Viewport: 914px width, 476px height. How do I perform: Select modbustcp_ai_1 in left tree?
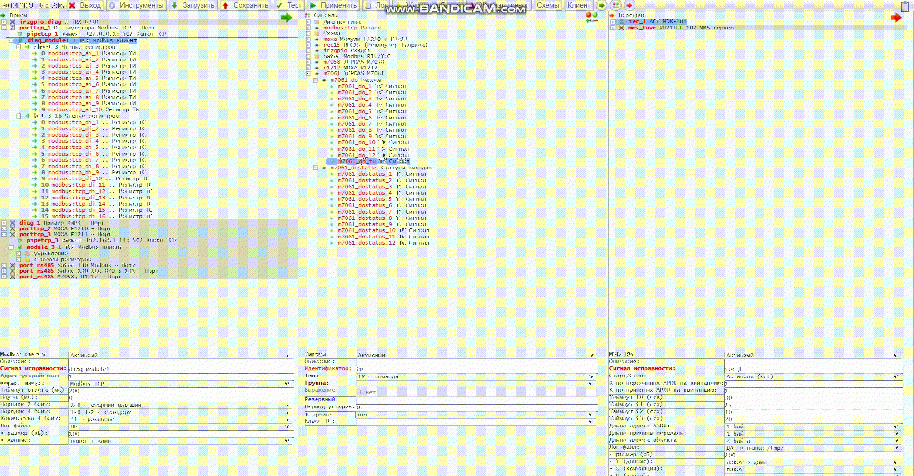pyautogui.click(x=92, y=53)
